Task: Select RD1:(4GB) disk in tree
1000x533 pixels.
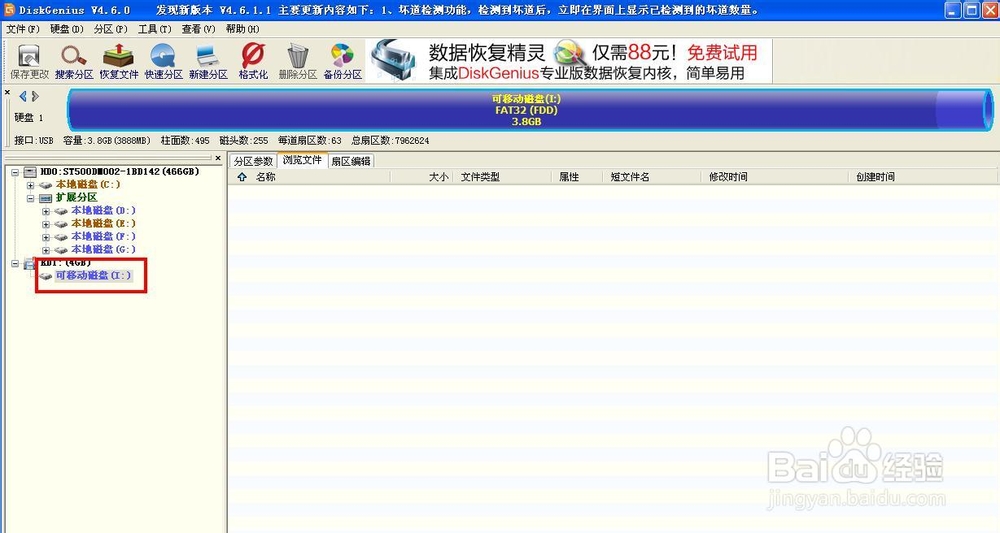Action: (66, 263)
